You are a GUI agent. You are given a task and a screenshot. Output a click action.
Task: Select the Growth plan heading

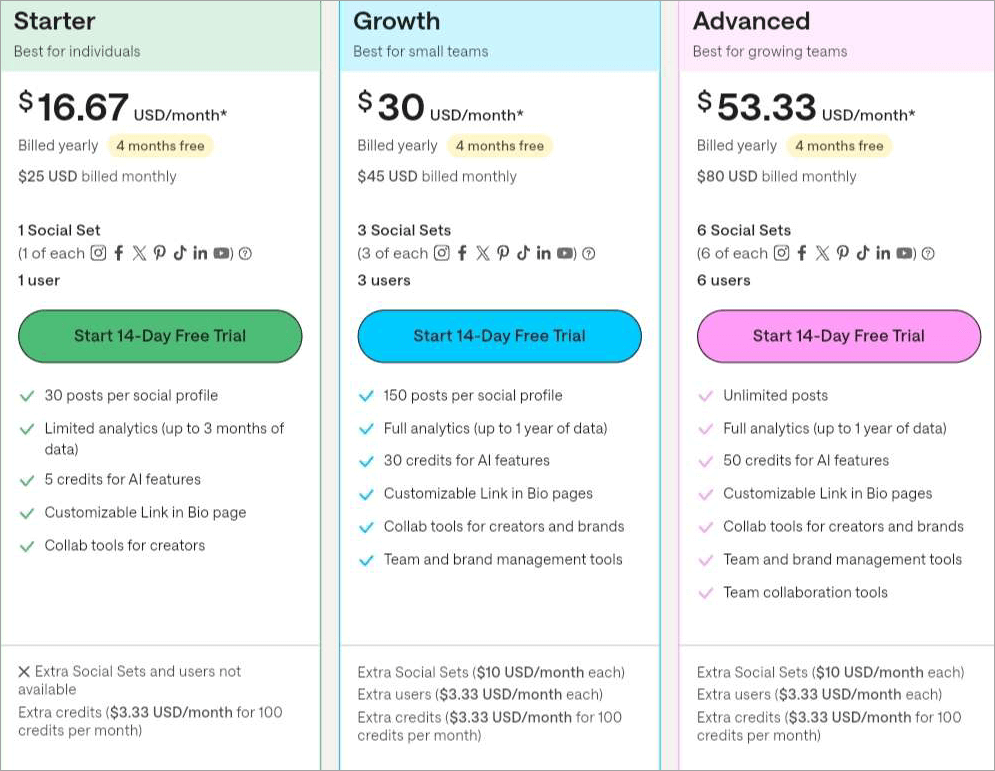(397, 21)
